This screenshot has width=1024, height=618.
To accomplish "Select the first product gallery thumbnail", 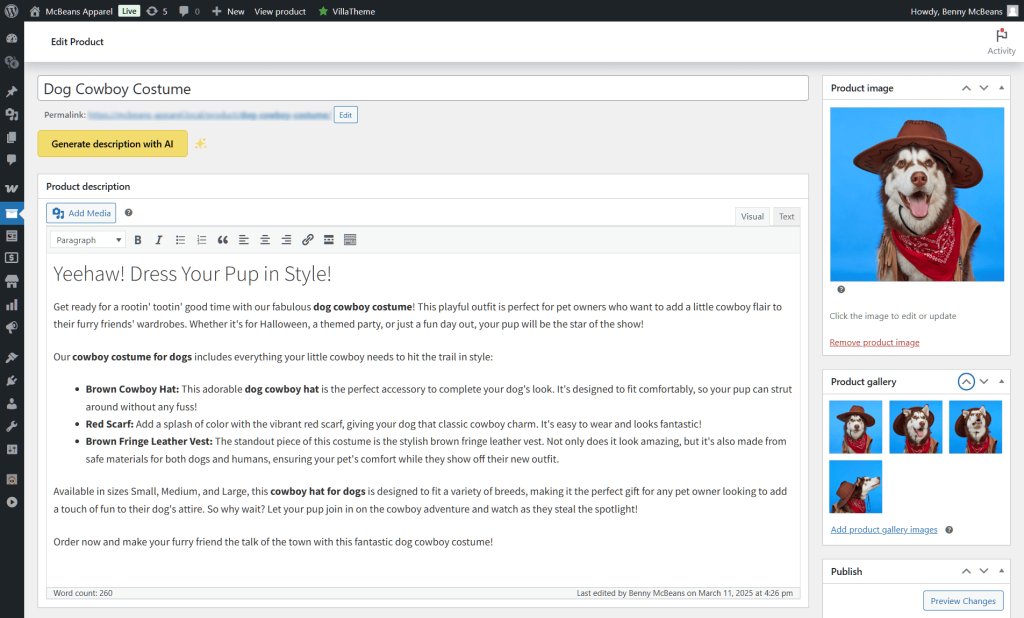I will (x=855, y=427).
